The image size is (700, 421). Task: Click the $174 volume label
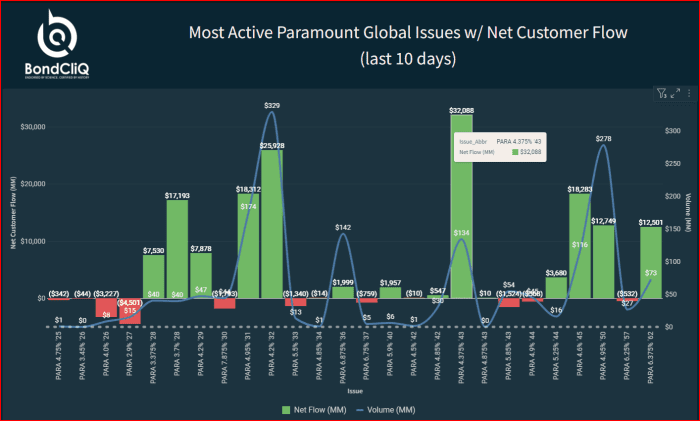(248, 207)
